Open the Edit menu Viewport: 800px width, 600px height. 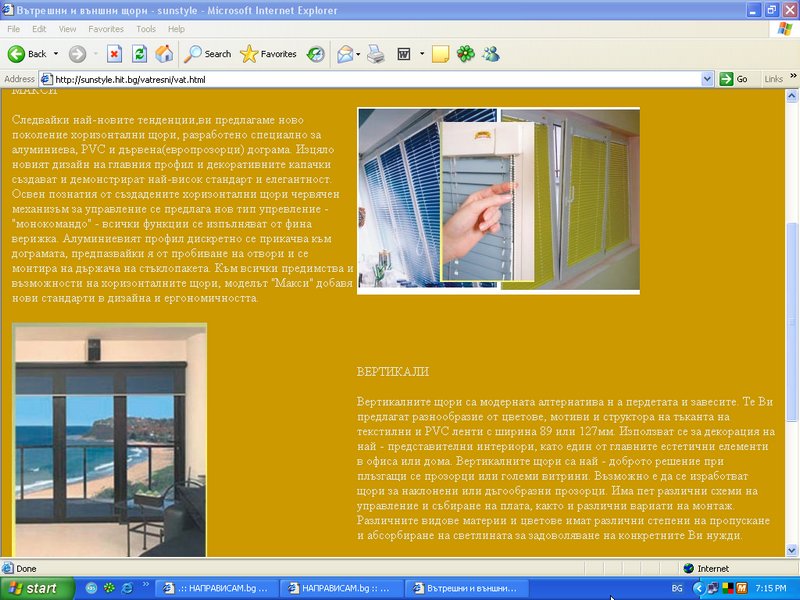pyautogui.click(x=39, y=29)
